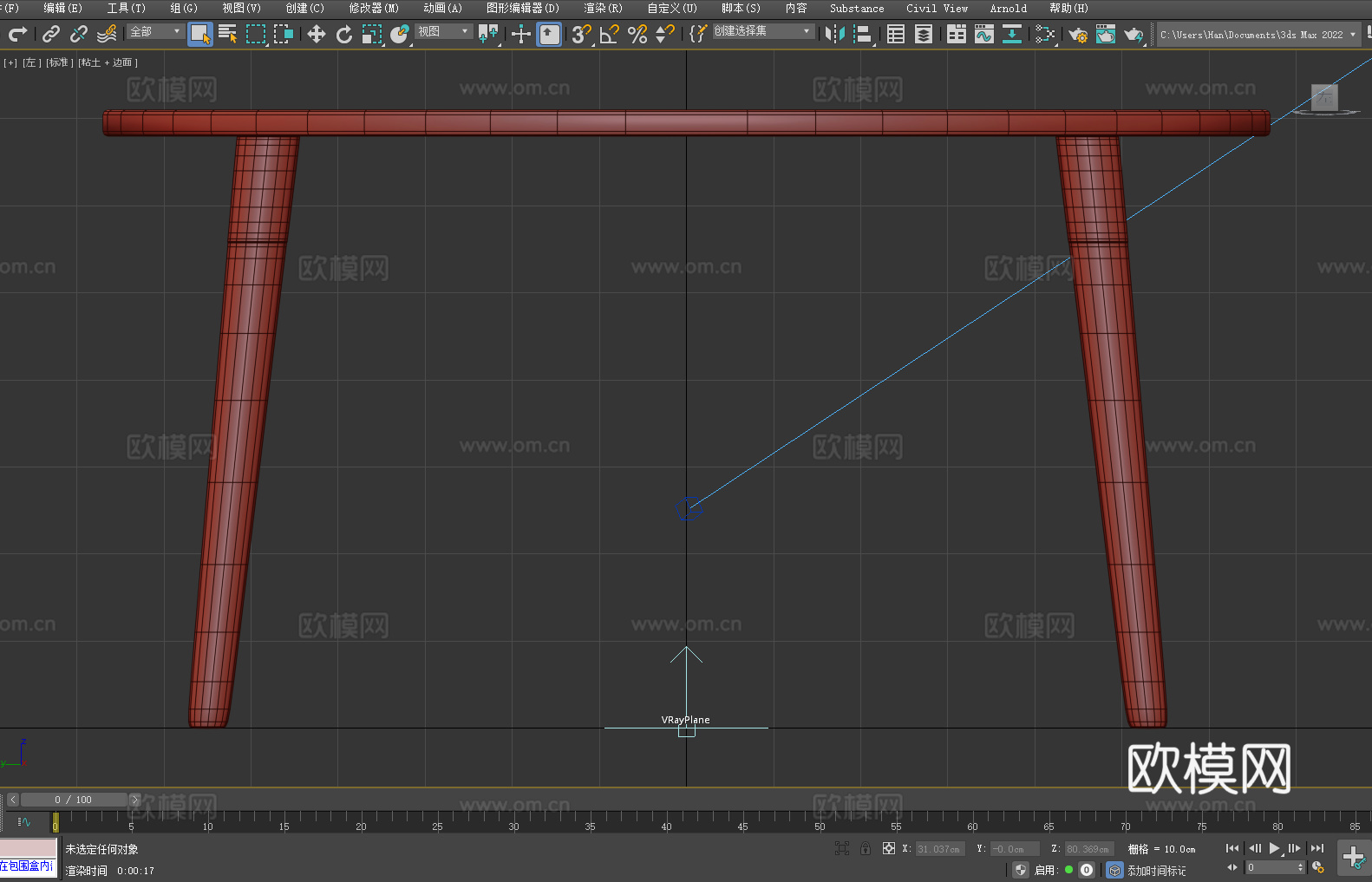Open the 修改器(M) menu
This screenshot has width=1372, height=882.
pos(374,8)
